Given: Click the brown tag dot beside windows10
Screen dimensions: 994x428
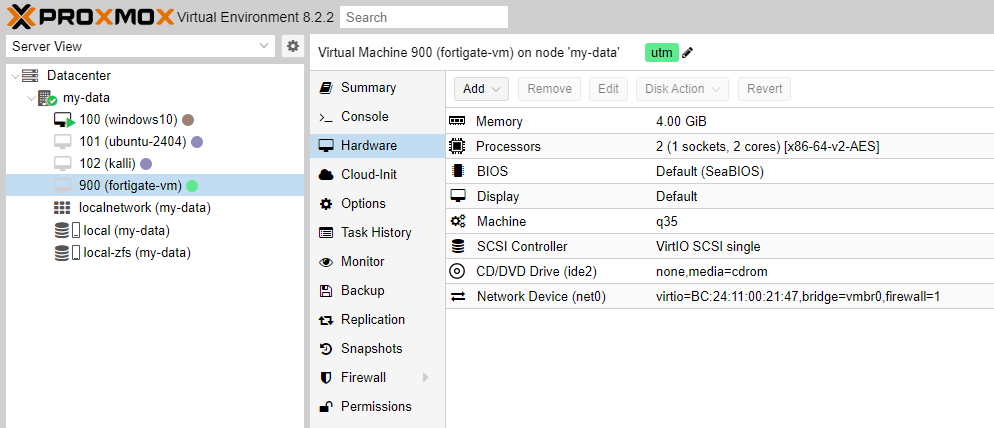Looking at the screenshot, I should [x=188, y=120].
